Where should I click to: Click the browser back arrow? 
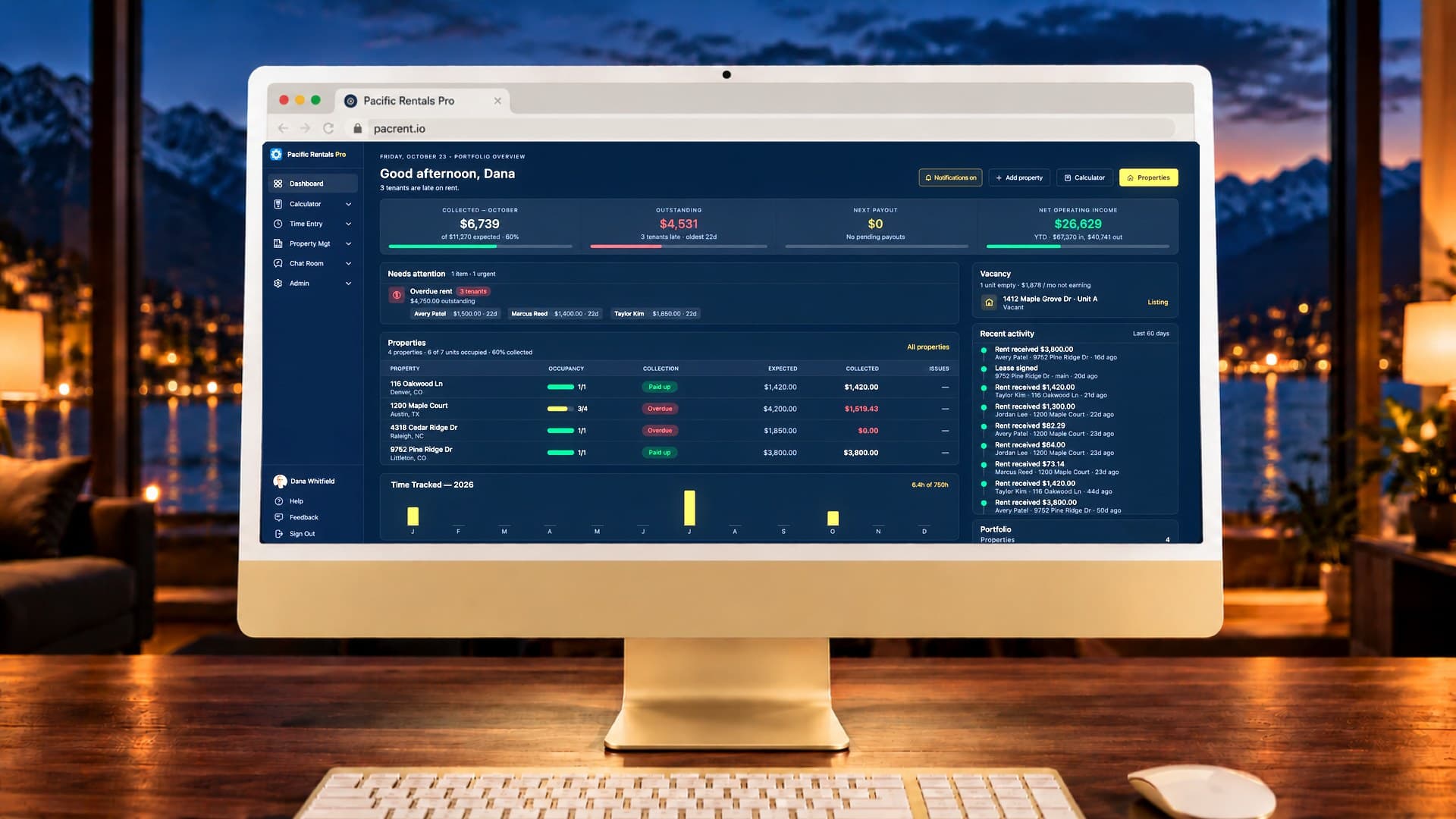(283, 128)
